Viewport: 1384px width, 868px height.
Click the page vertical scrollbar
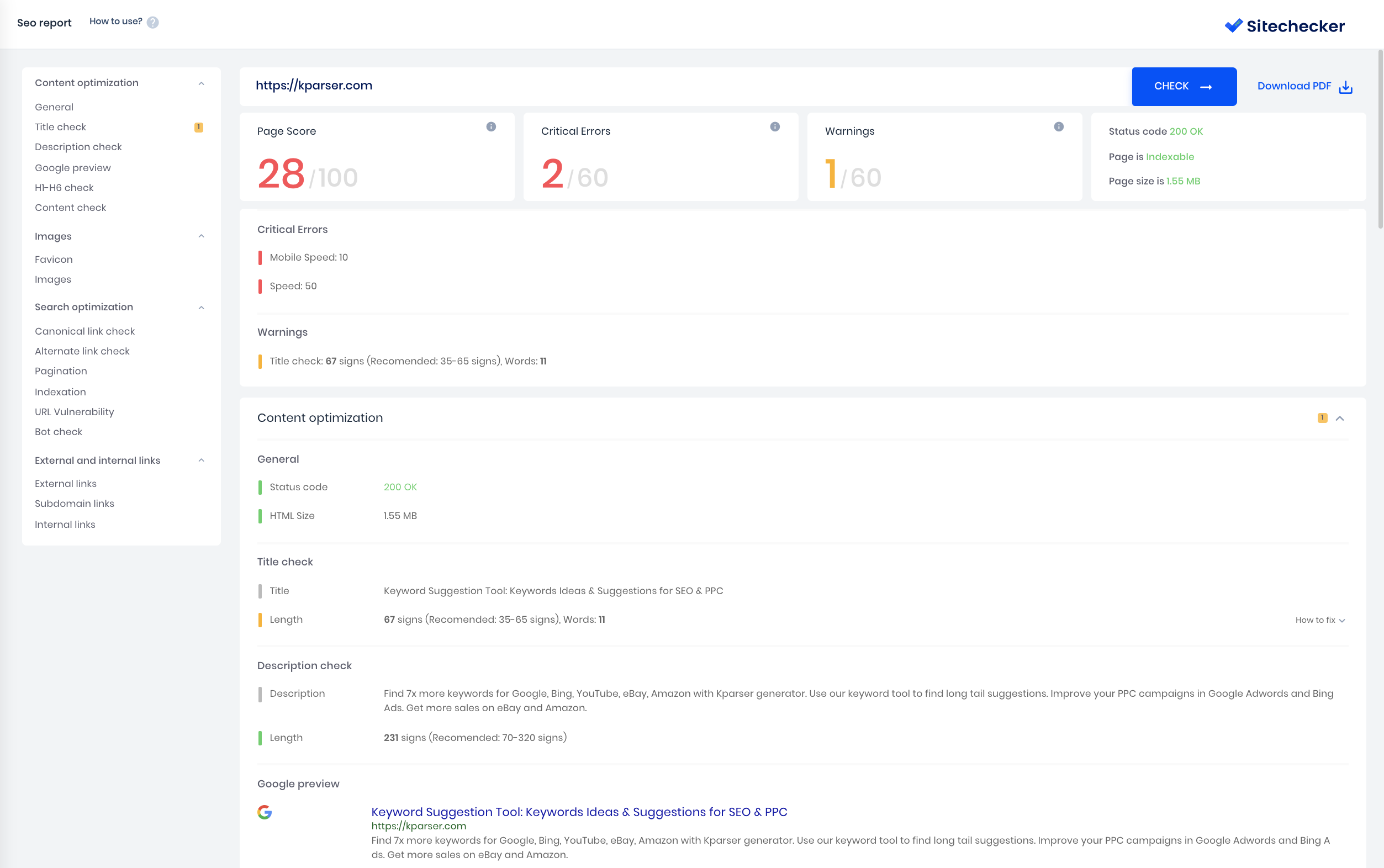[x=1381, y=140]
